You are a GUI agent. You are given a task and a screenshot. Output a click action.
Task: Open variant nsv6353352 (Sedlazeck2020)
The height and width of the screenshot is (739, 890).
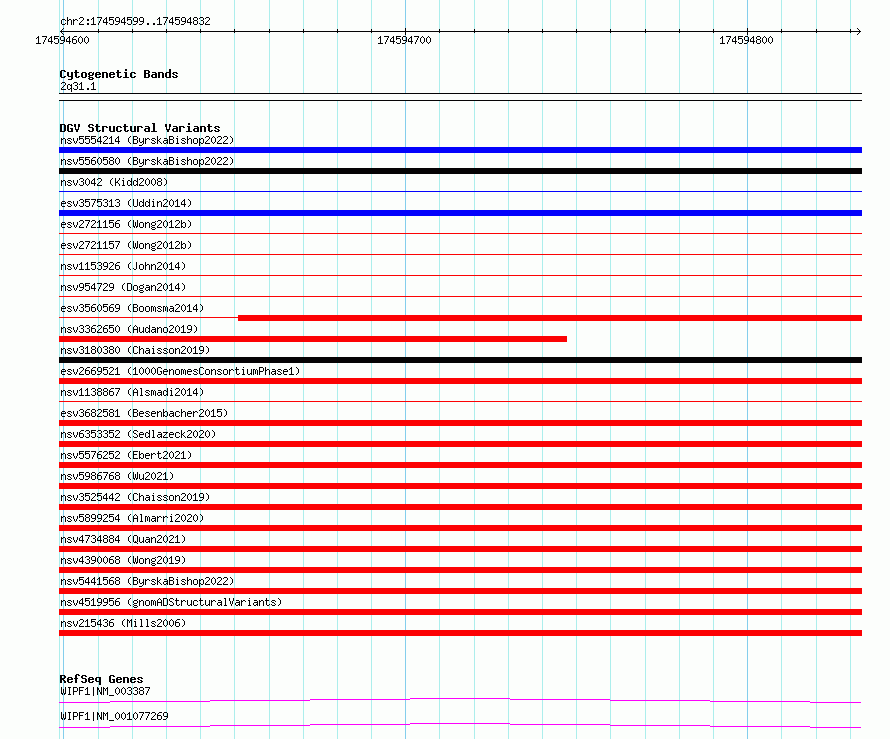point(138,434)
